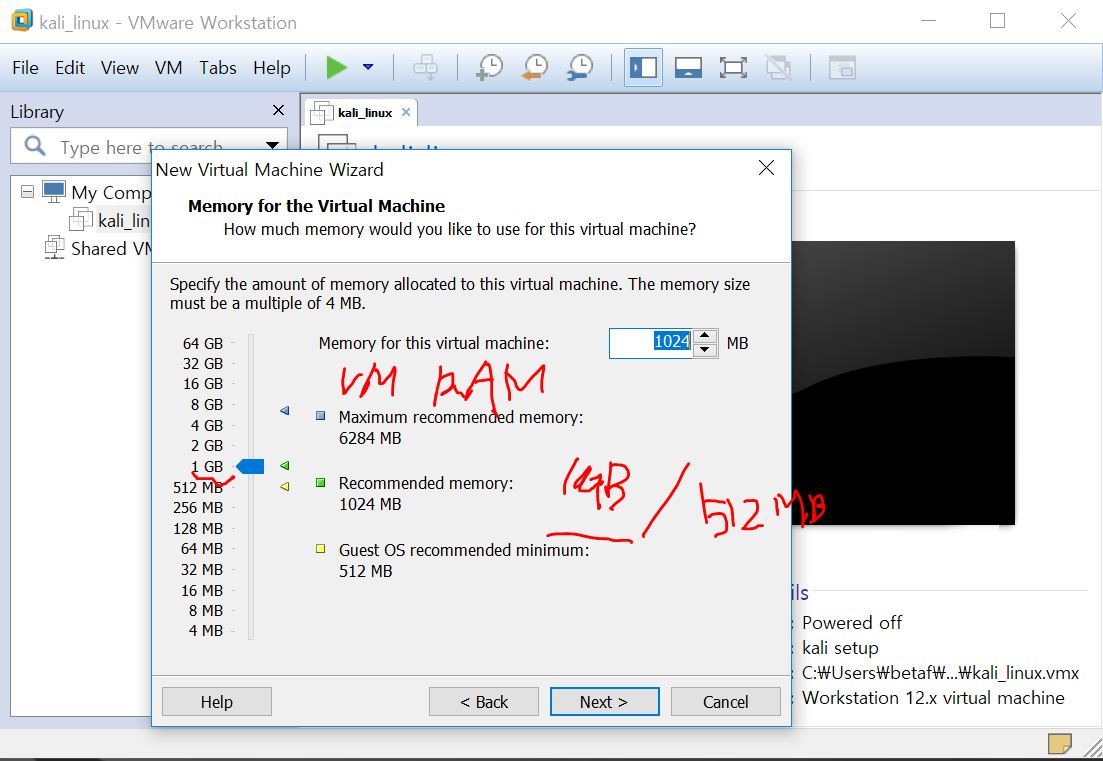Close the New Virtual Machine Wizard
The width and height of the screenshot is (1103, 761).
767,167
